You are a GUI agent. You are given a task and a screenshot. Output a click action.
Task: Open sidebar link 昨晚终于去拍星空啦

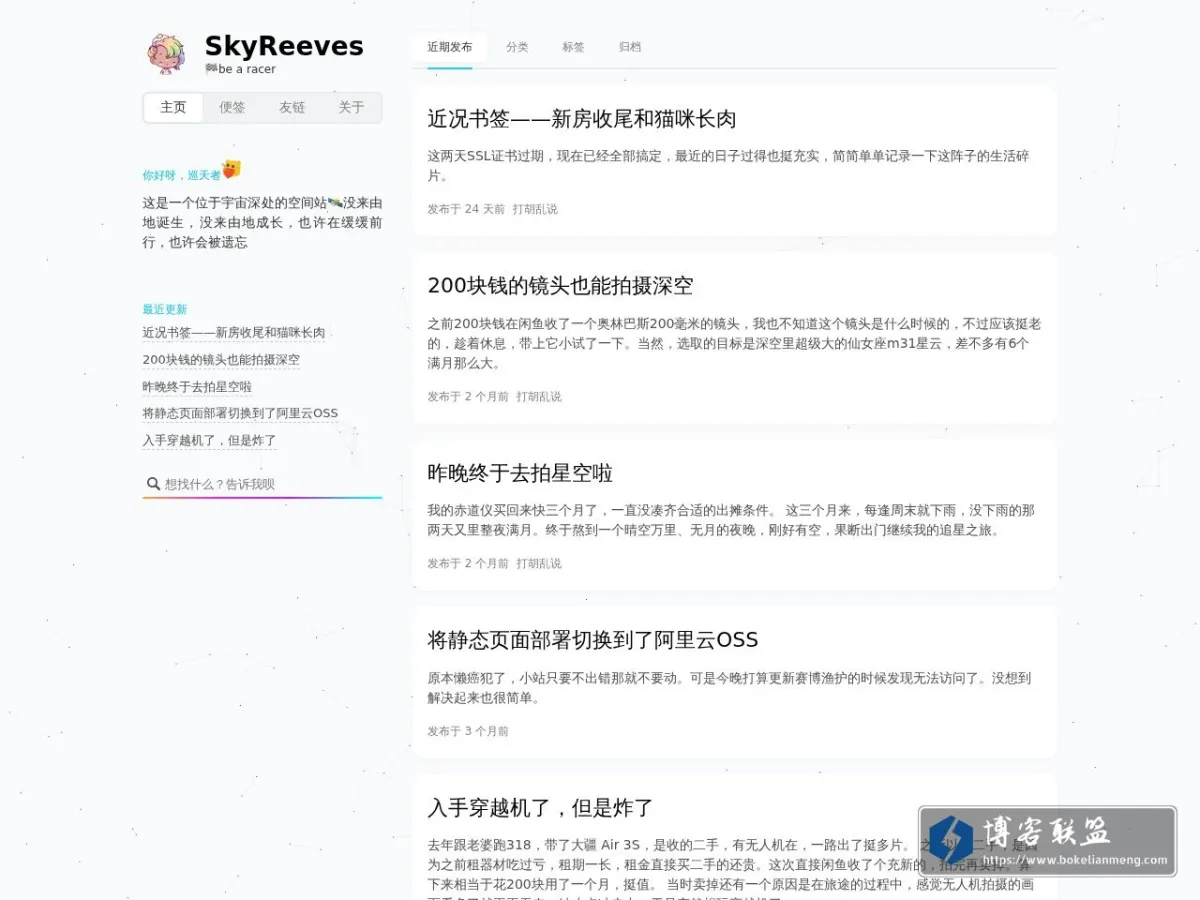coord(197,387)
